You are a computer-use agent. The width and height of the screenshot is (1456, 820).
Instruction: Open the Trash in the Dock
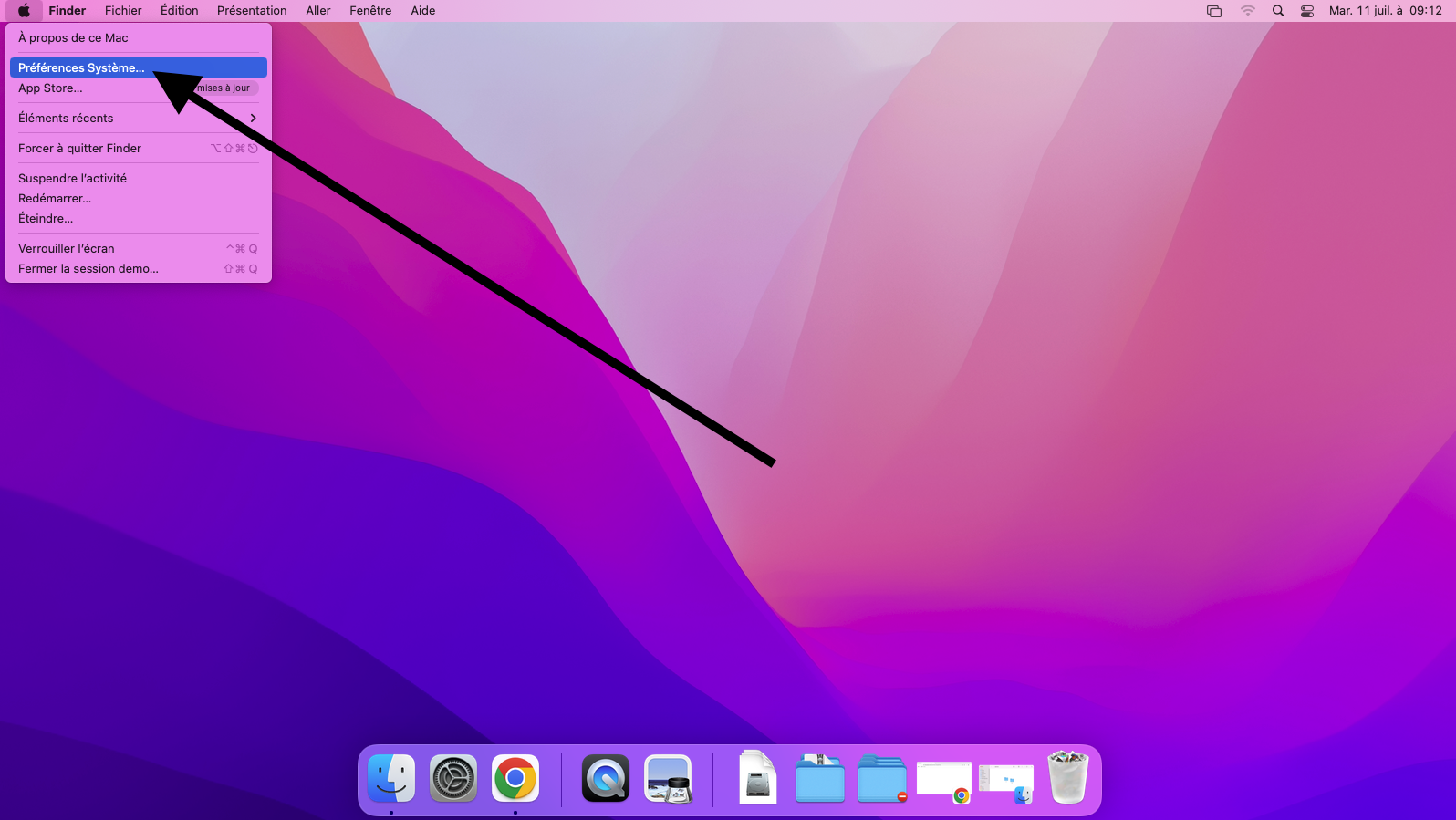[x=1068, y=777]
